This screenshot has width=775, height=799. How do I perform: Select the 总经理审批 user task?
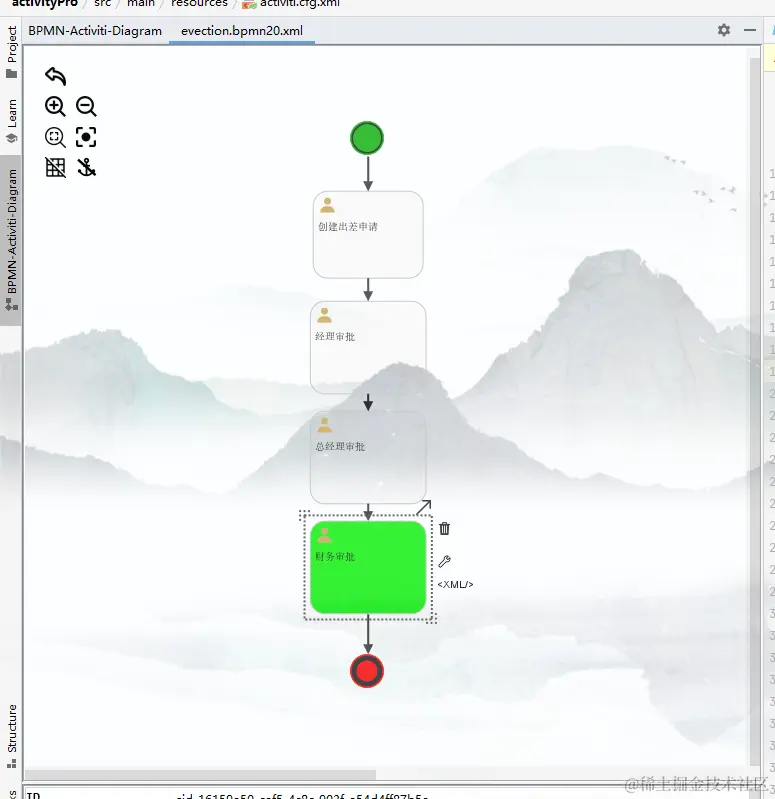point(368,457)
